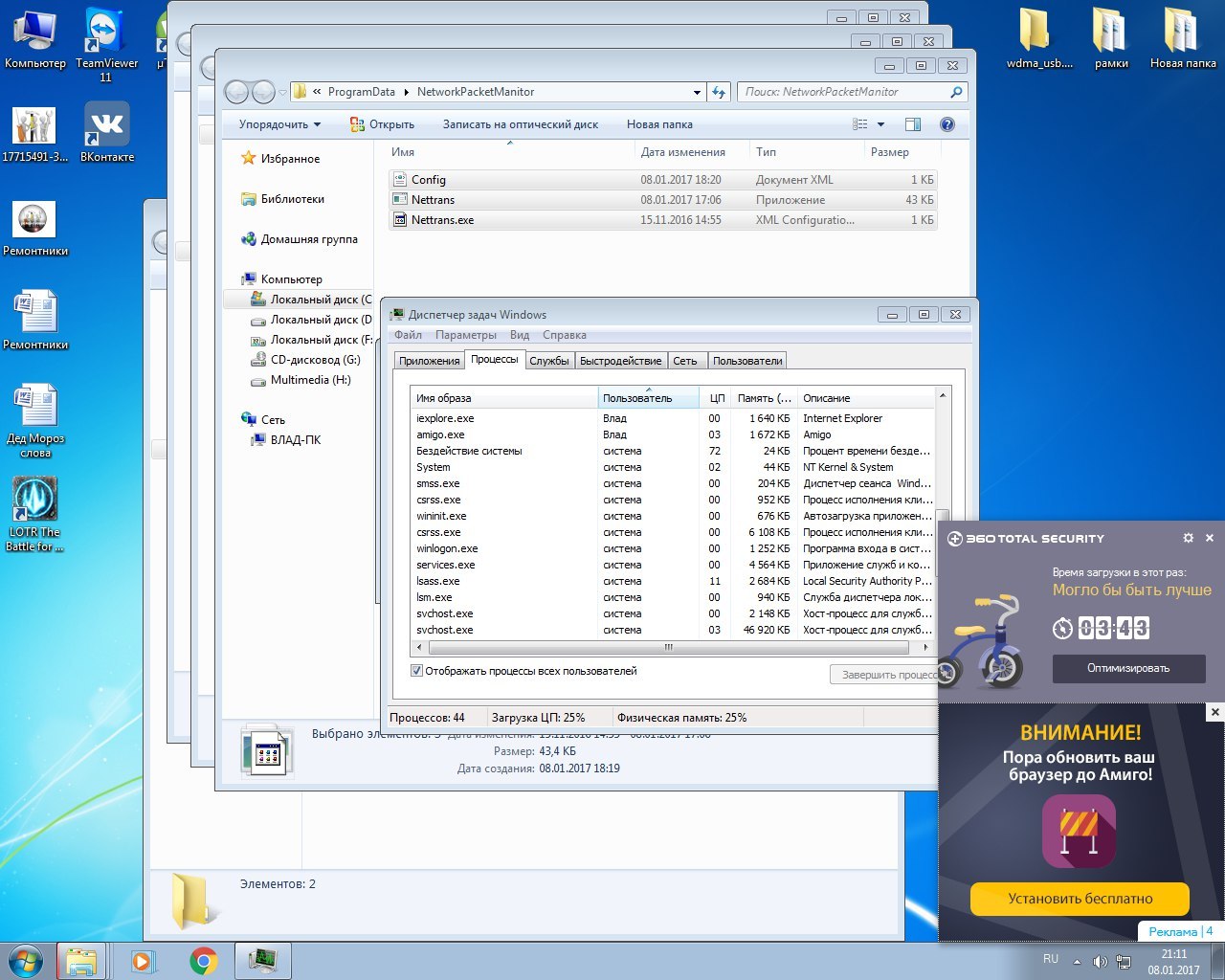The width and height of the screenshot is (1225, 980).
Task: Select the Nettrans.exe file row
Action: (x=662, y=220)
